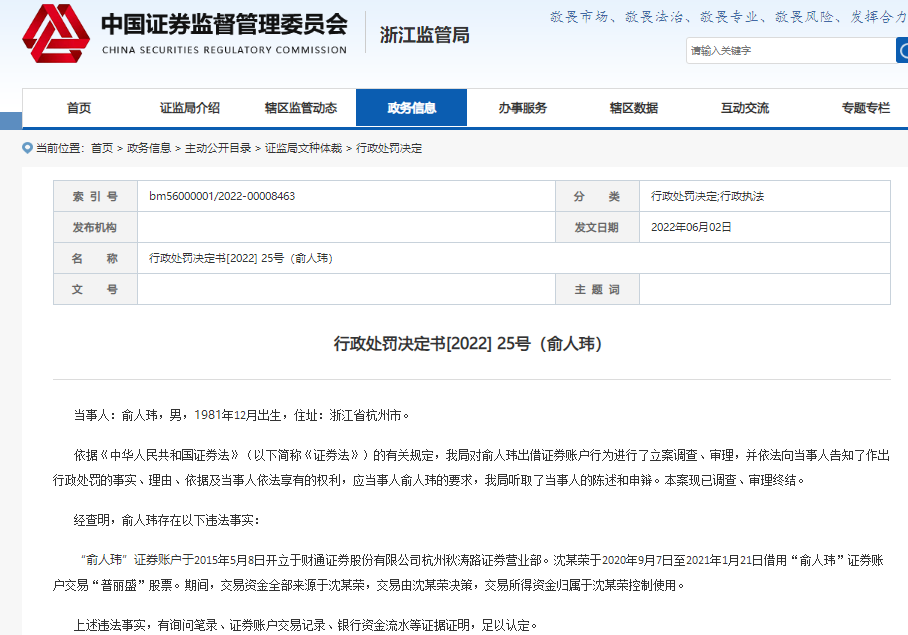
Task: Select the highlighted 政务信息 tab
Action: click(x=411, y=108)
